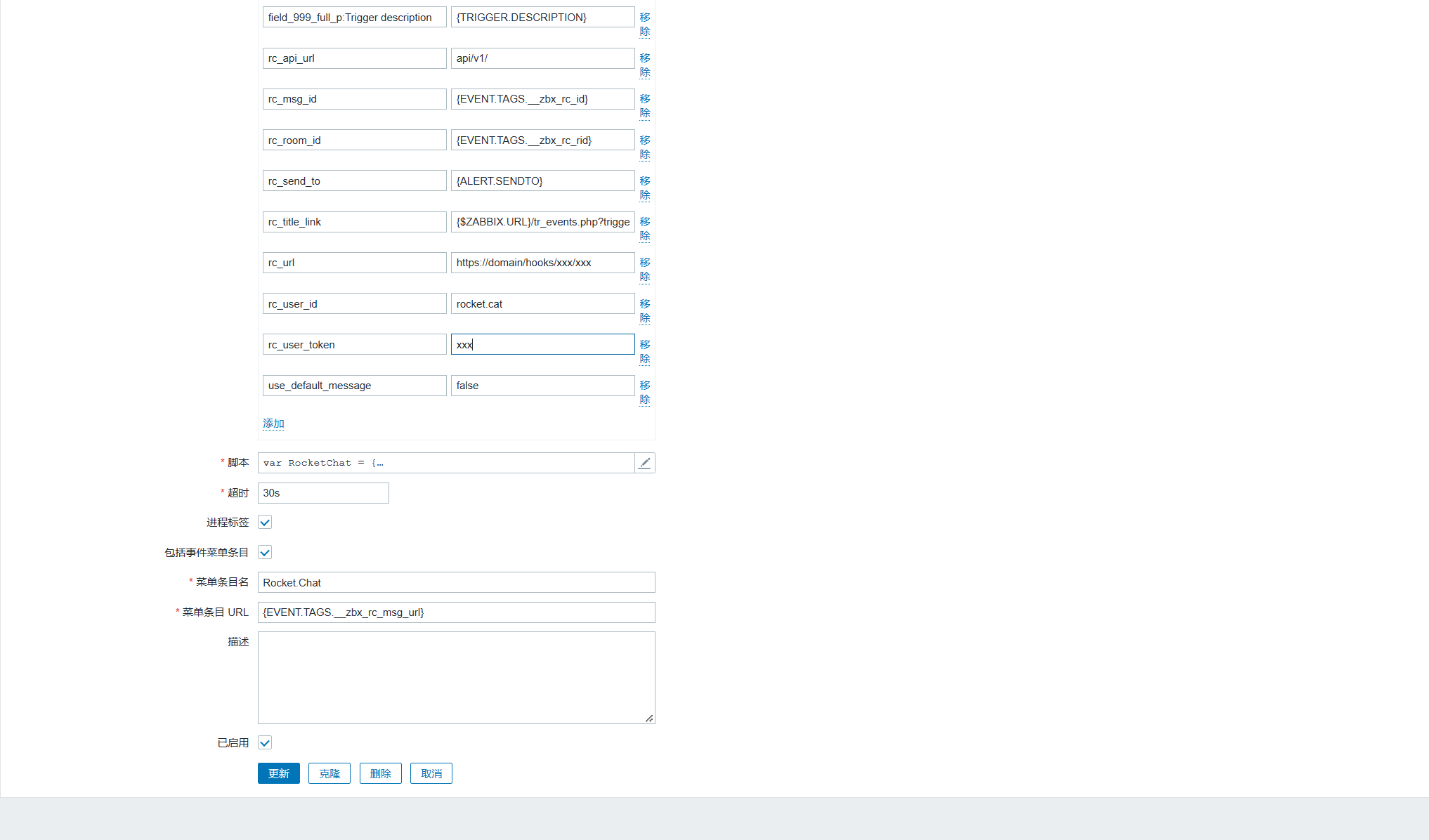Click inside the 描述 textarea
1429x840 pixels.
coord(456,677)
